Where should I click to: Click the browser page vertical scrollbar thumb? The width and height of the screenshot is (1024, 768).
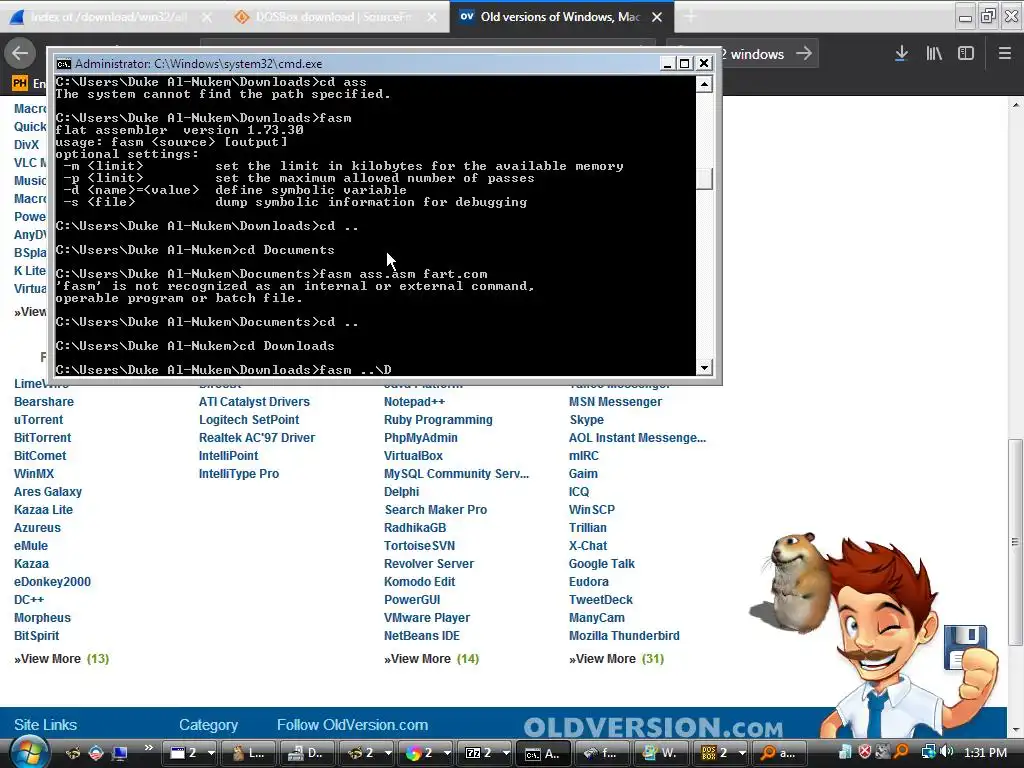click(1015, 542)
